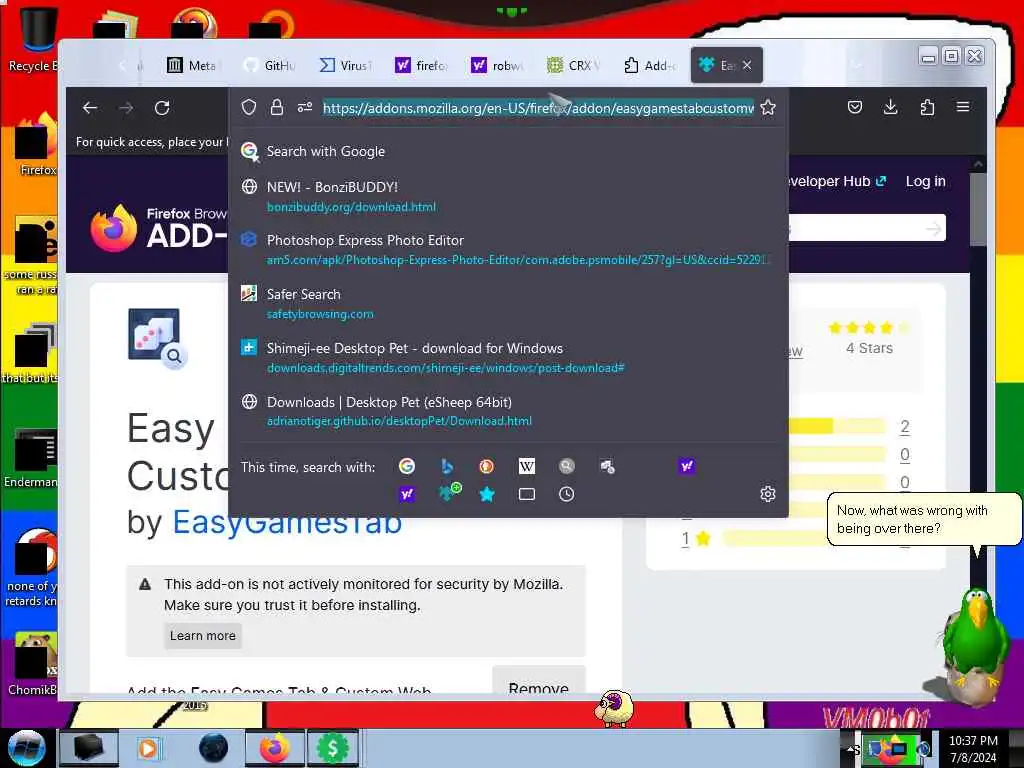Reload the current page
This screenshot has width=1024, height=768.
click(x=162, y=108)
